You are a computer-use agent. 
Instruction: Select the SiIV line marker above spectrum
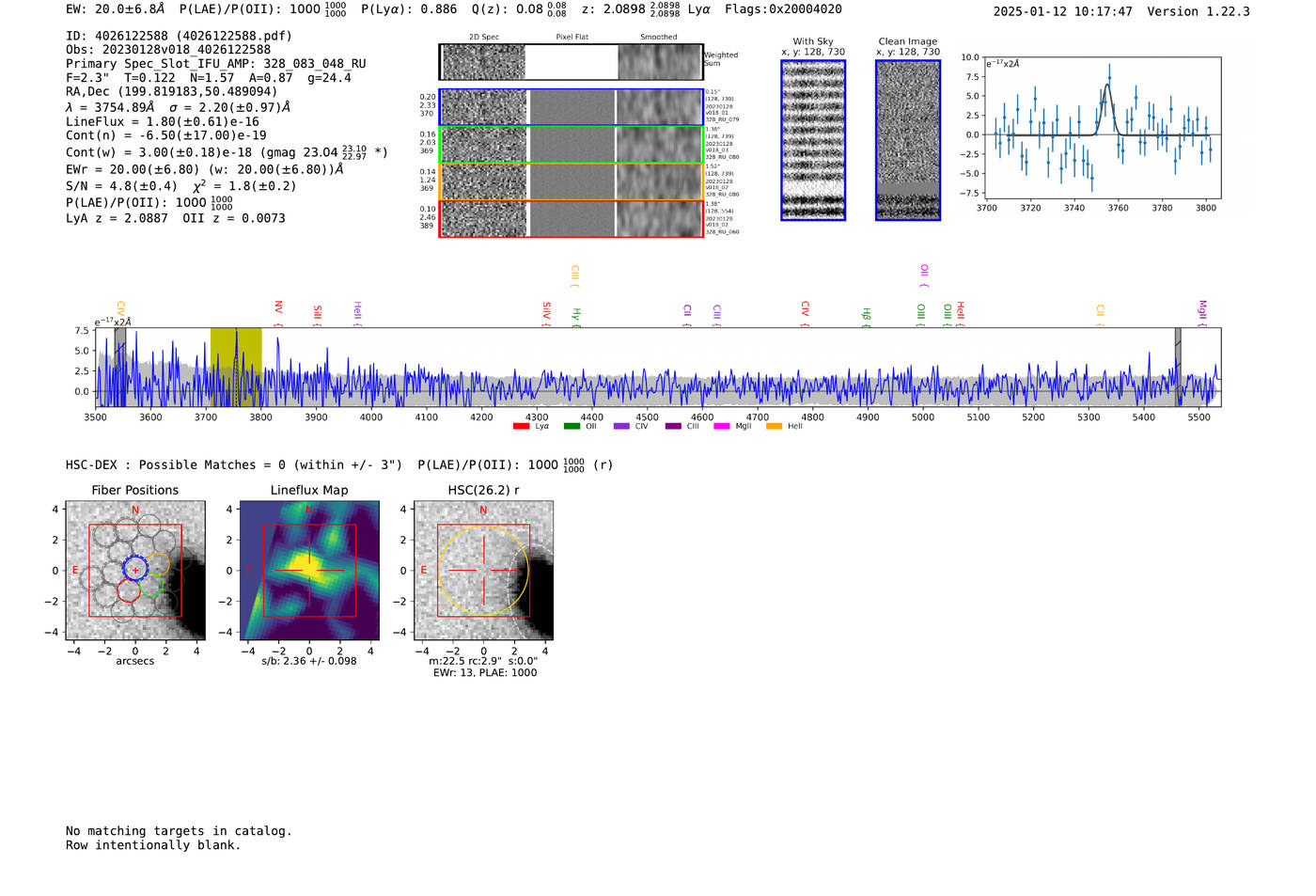(546, 314)
